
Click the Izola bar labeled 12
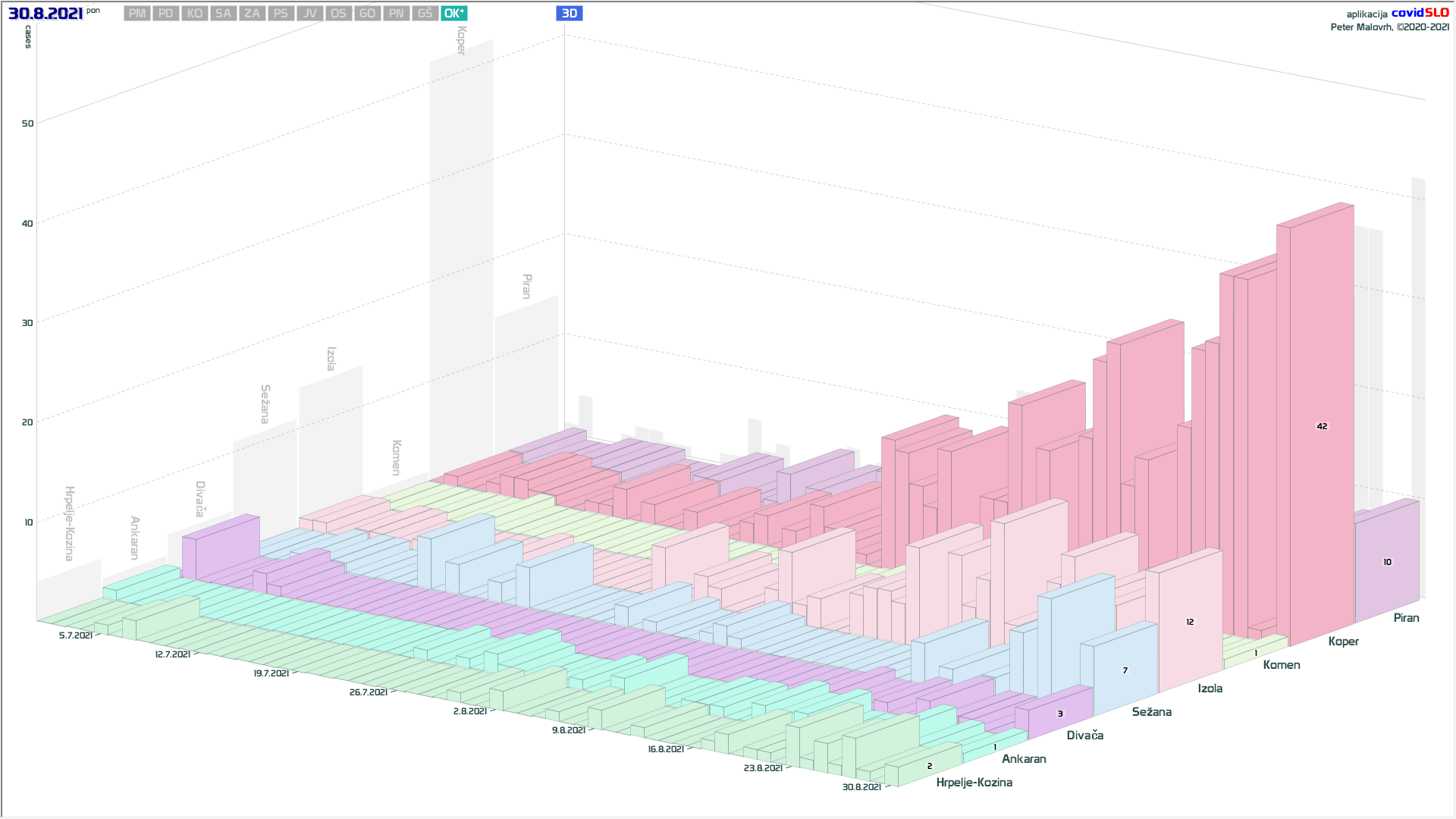point(1190,622)
